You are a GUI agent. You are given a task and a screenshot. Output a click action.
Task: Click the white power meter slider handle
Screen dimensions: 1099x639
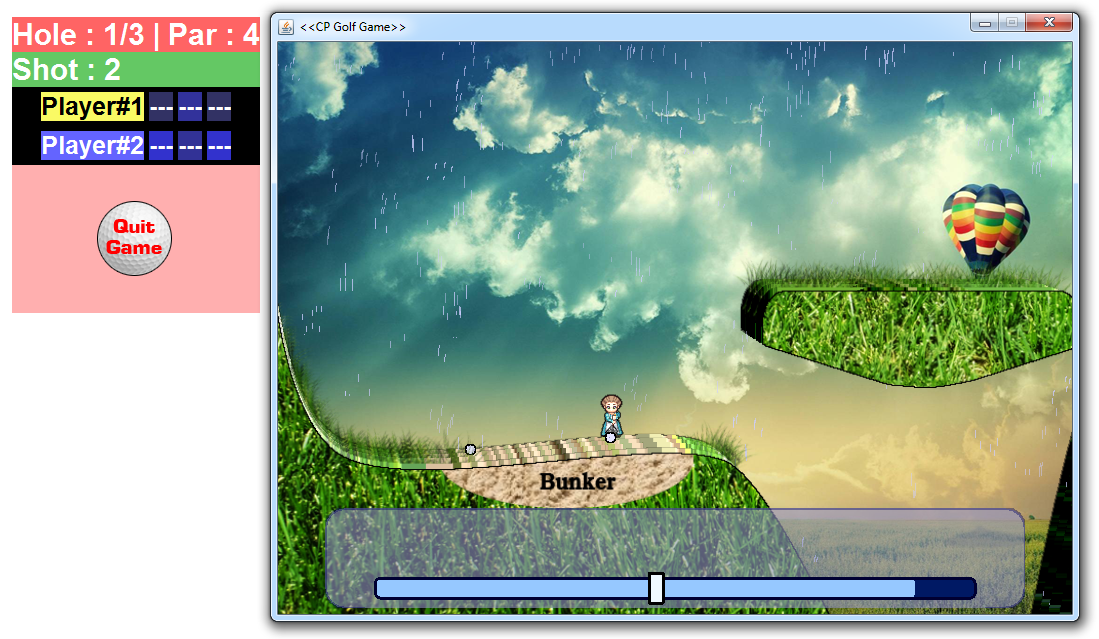[656, 588]
